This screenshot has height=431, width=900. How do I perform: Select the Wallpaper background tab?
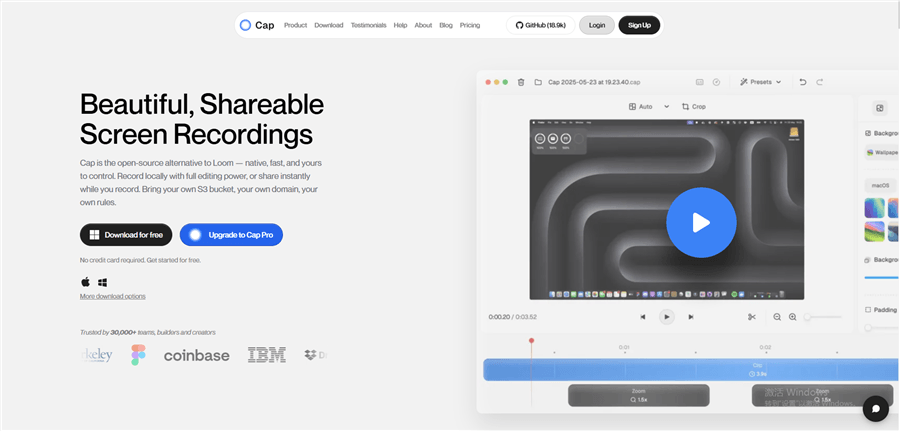(x=882, y=153)
